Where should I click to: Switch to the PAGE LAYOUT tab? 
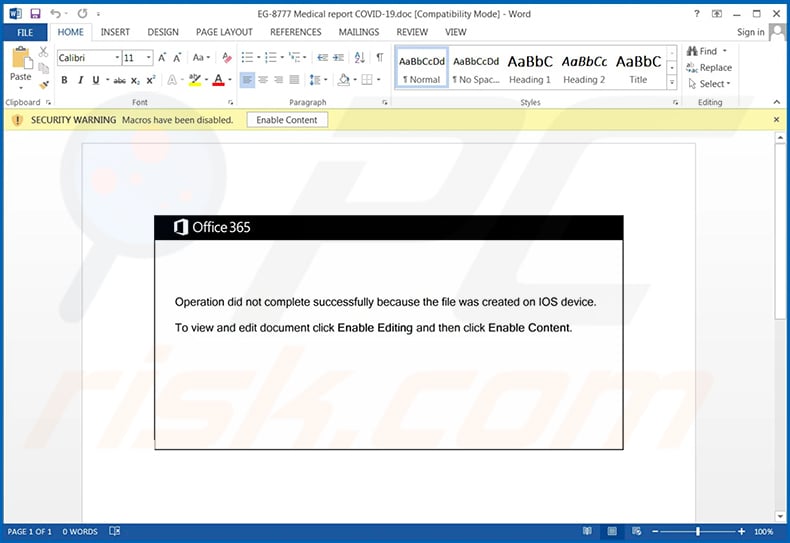coord(224,32)
